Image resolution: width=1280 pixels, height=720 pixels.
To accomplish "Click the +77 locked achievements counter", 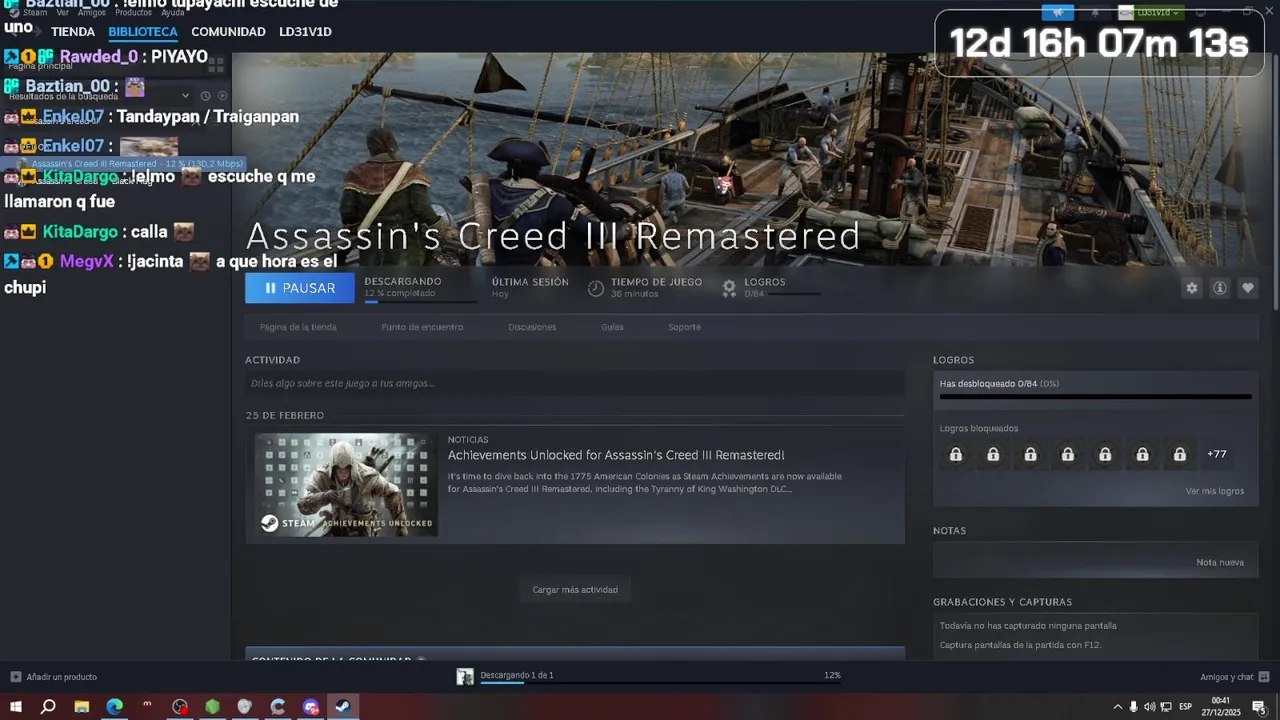I will coord(1216,454).
